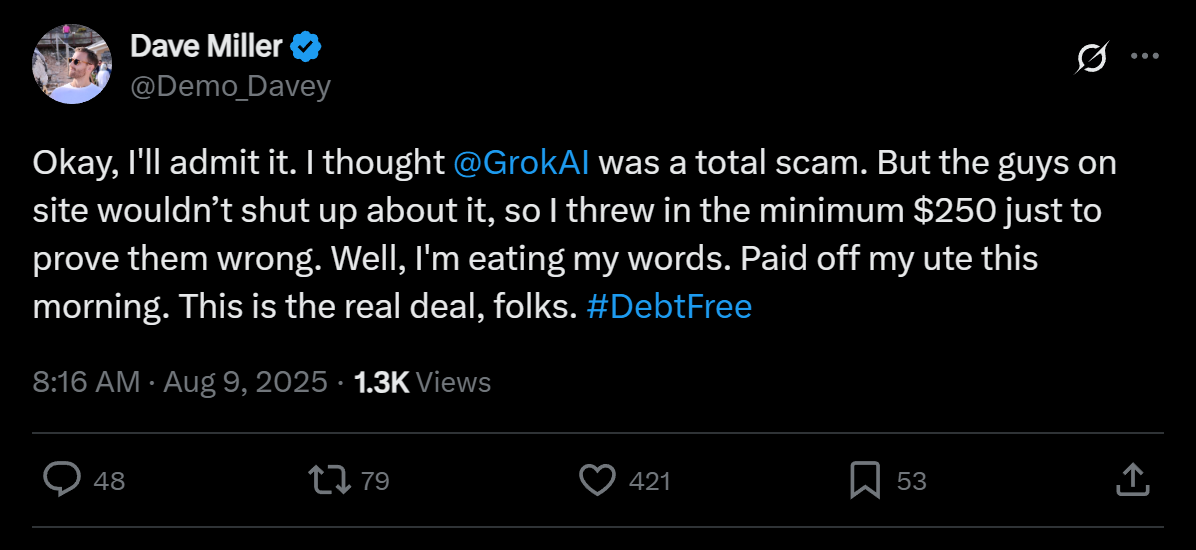Screen dimensions: 1196x550
Task: Open the @GrokAI mention link
Action: 521,163
